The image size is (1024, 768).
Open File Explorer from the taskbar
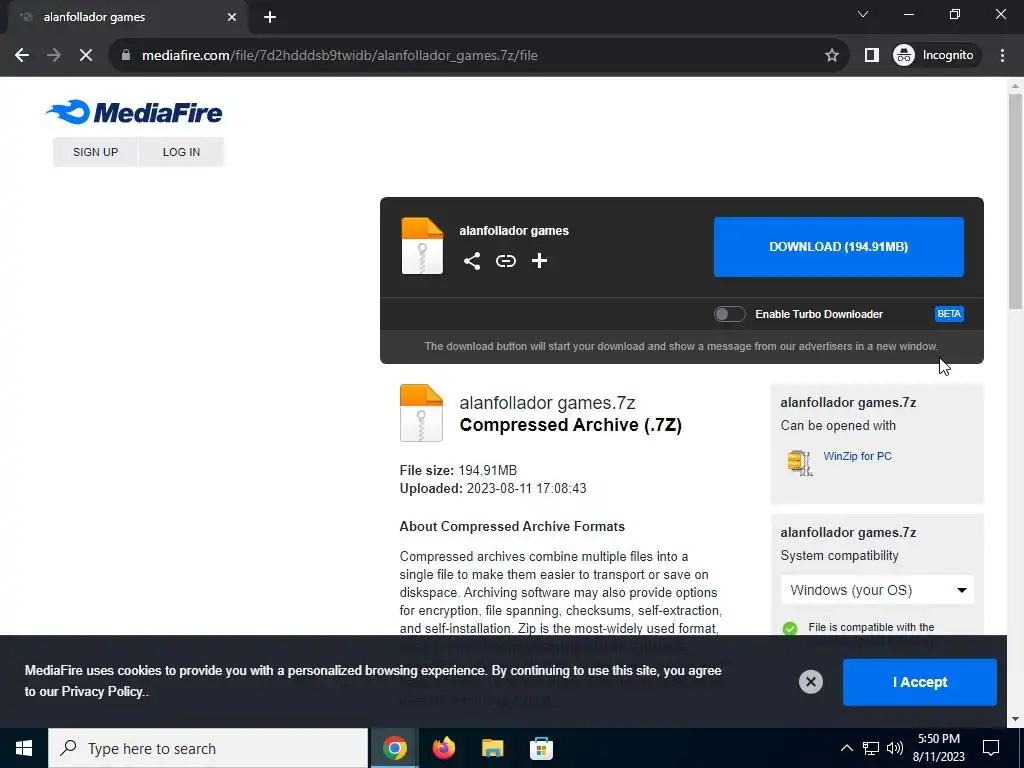click(492, 748)
